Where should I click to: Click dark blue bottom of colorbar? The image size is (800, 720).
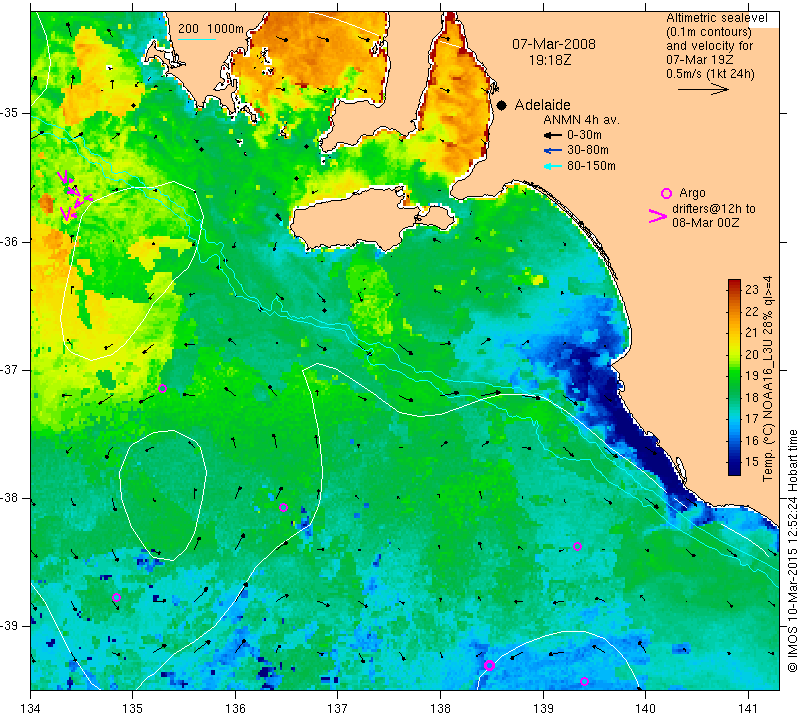734,468
